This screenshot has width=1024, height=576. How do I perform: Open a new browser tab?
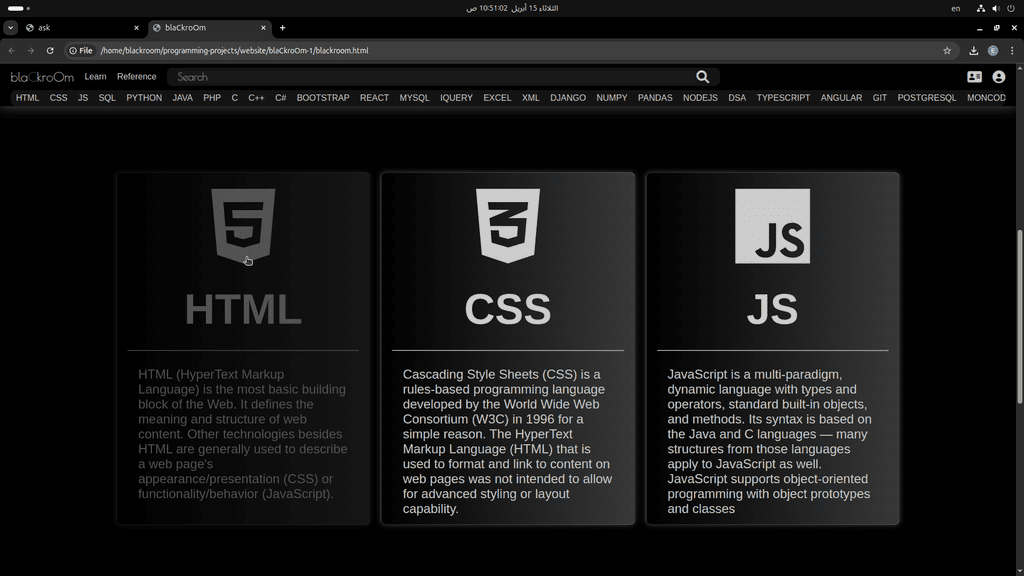tap(282, 27)
